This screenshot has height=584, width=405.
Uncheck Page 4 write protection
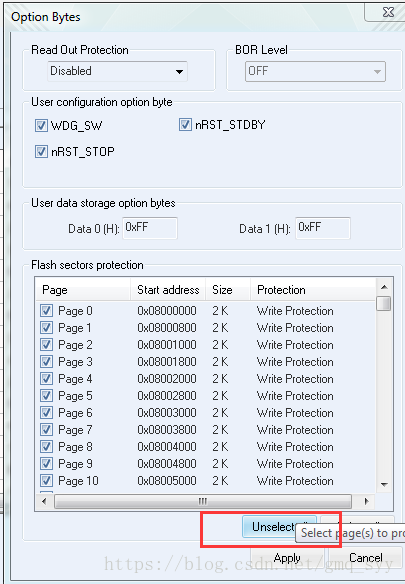click(x=46, y=379)
